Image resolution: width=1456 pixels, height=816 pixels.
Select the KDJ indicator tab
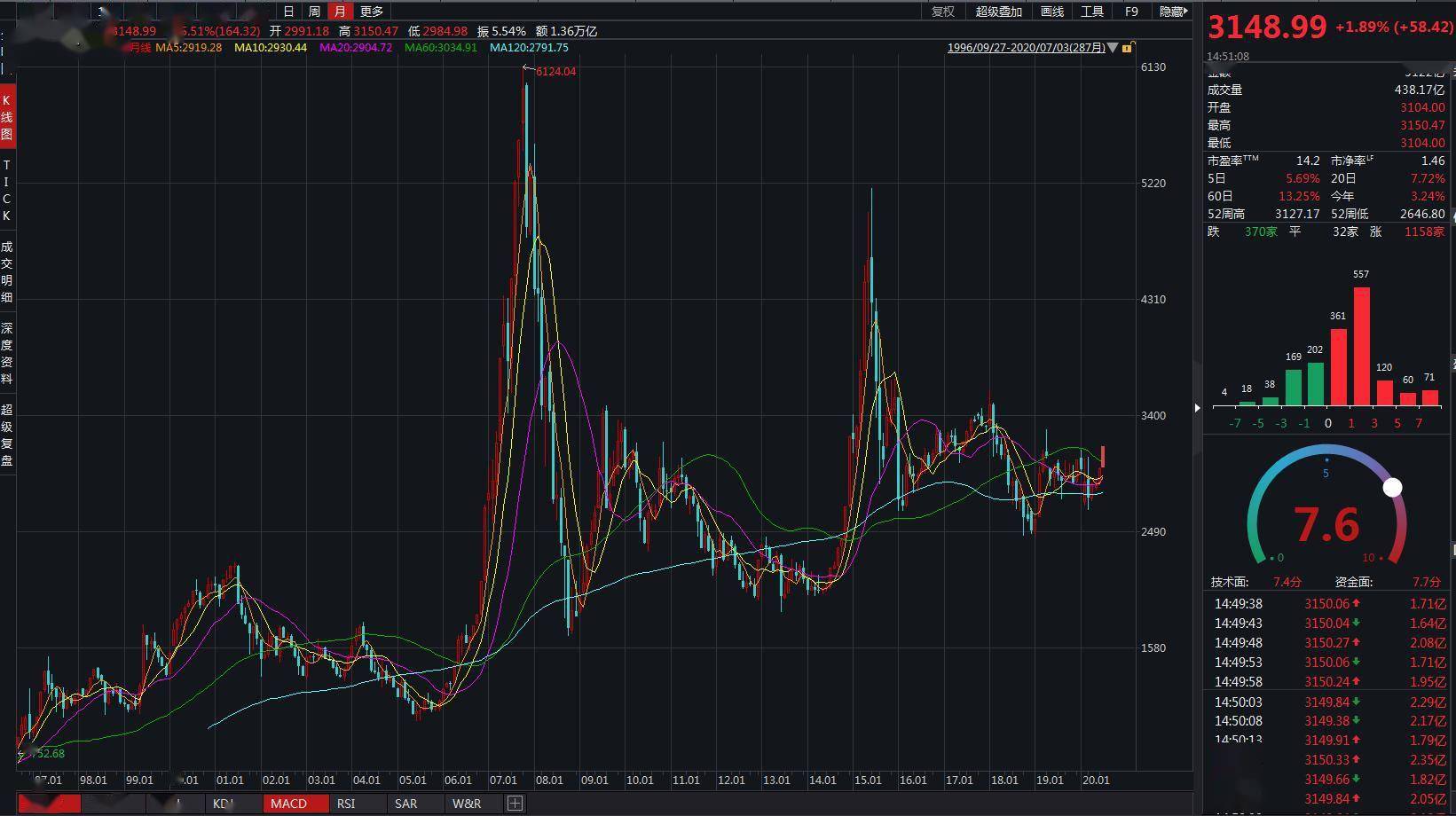224,804
